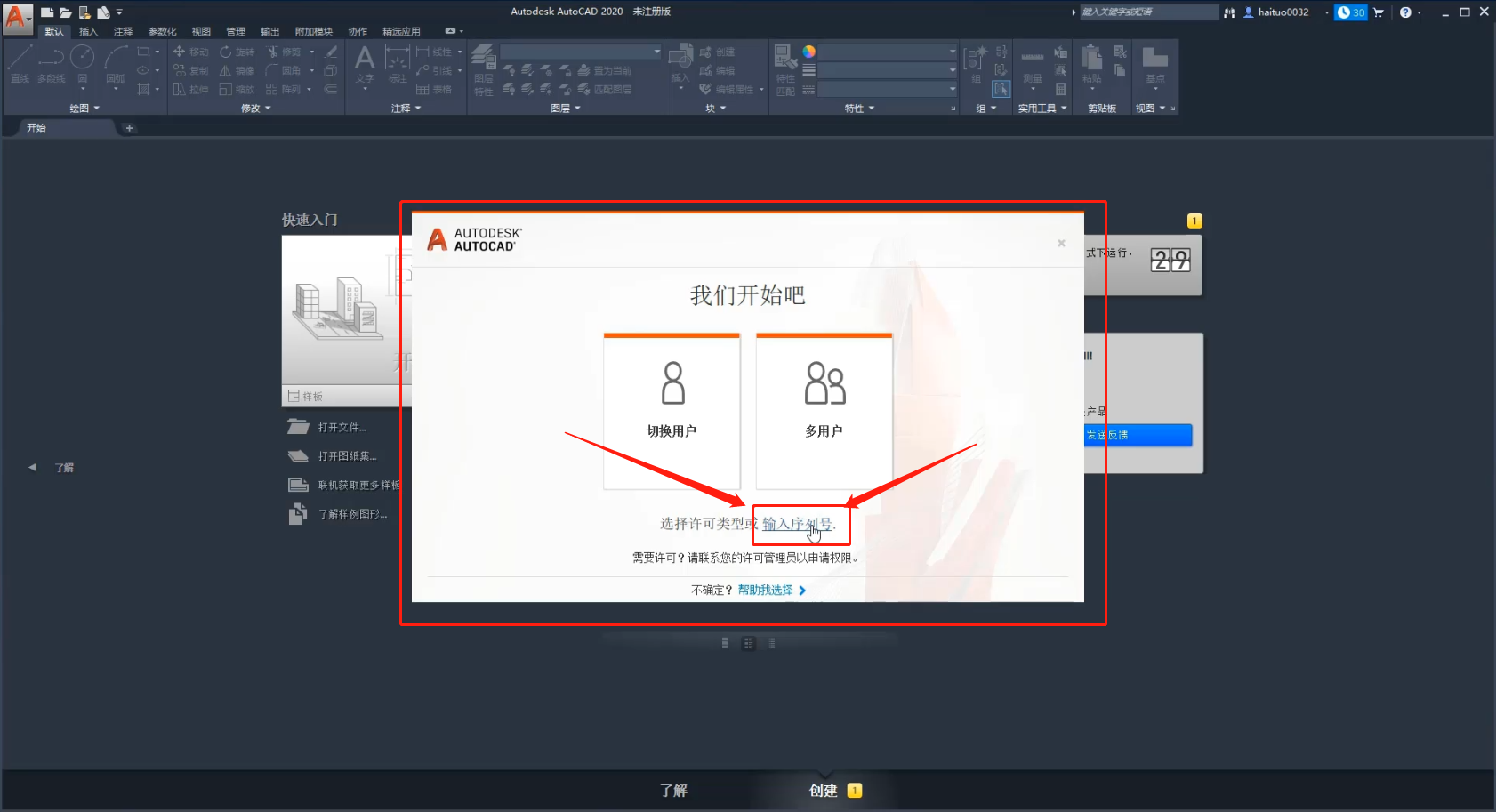Image resolution: width=1496 pixels, height=812 pixels.
Task: Open the layer name combo box
Action: coord(582,52)
